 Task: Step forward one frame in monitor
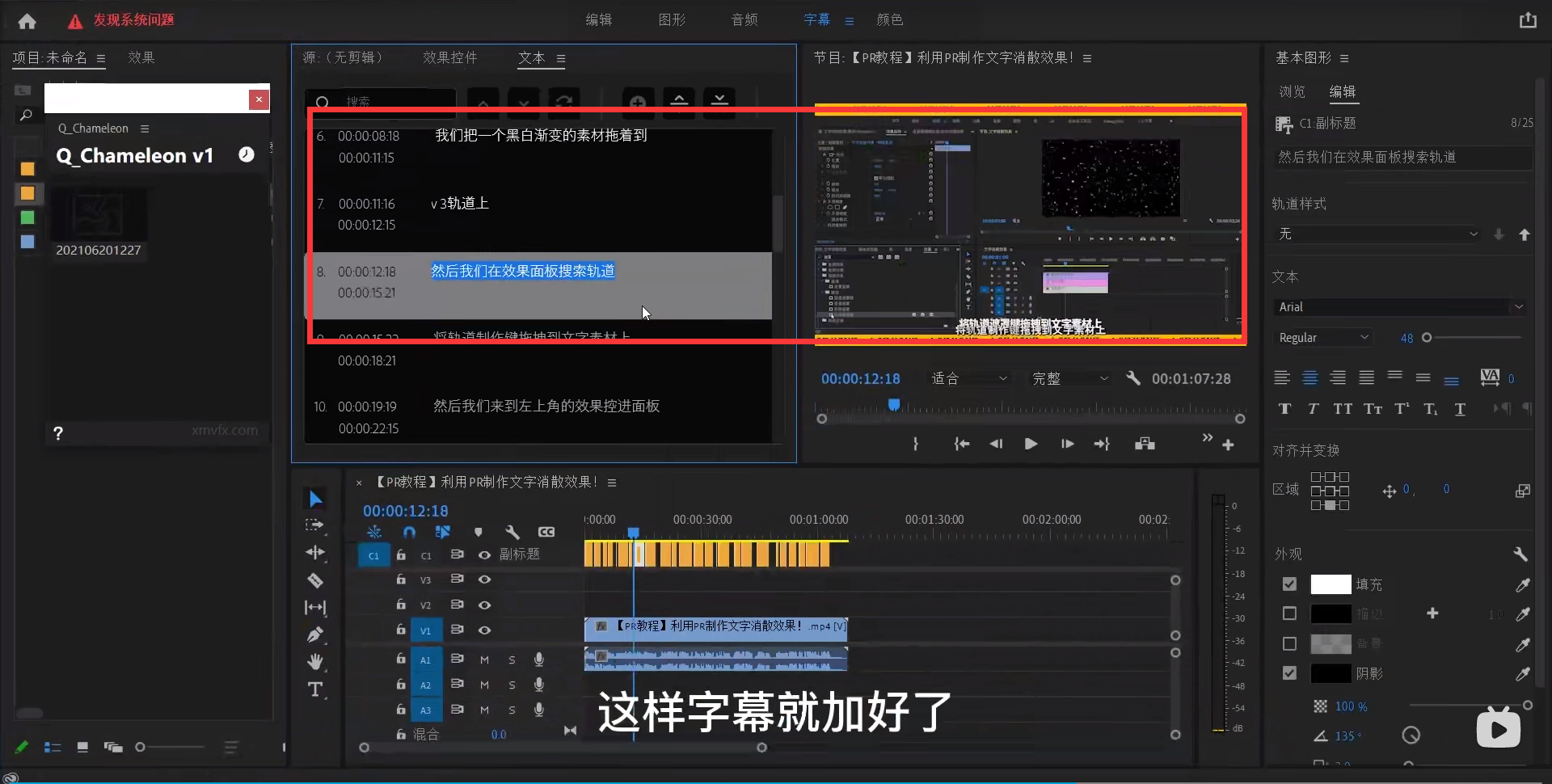pos(1067,444)
